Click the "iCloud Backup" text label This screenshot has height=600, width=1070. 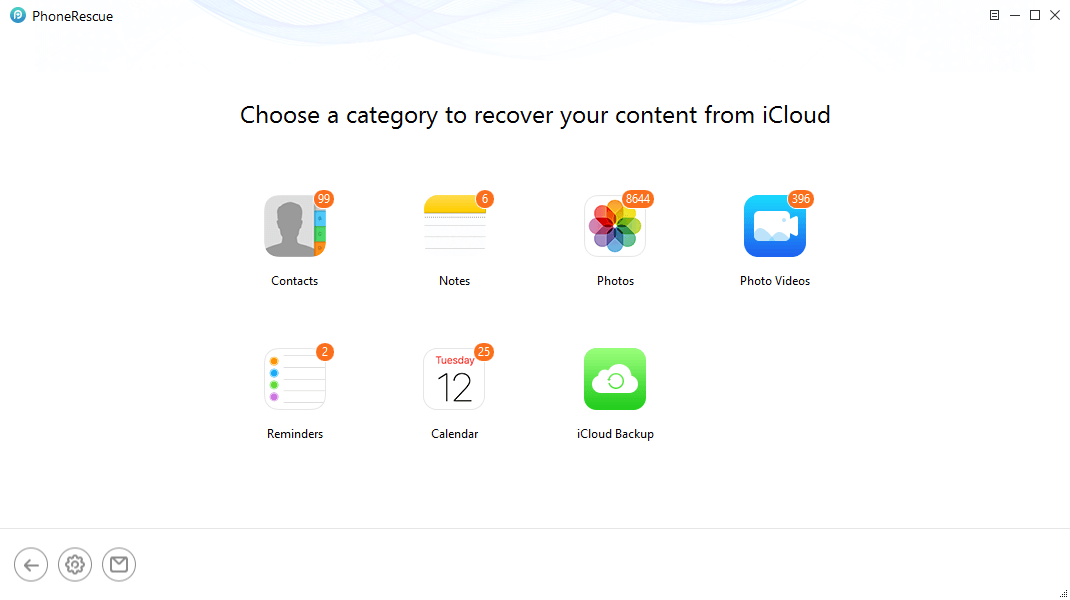pyautogui.click(x=615, y=434)
